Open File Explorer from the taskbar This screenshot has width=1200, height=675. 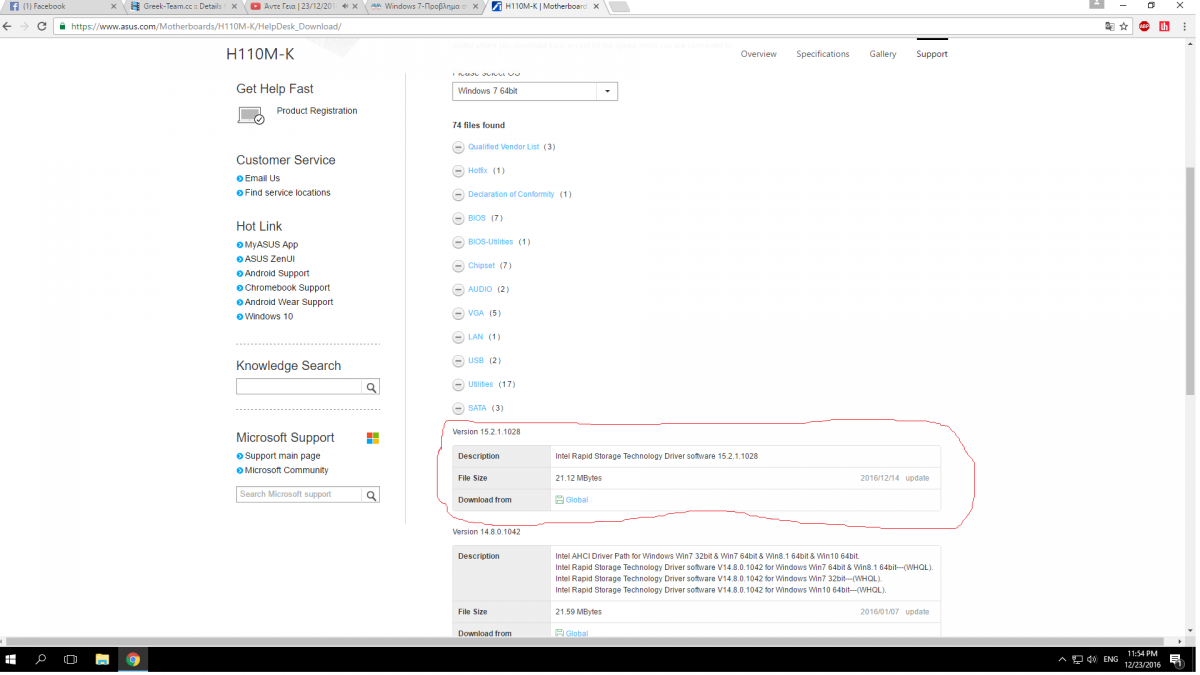pos(102,660)
